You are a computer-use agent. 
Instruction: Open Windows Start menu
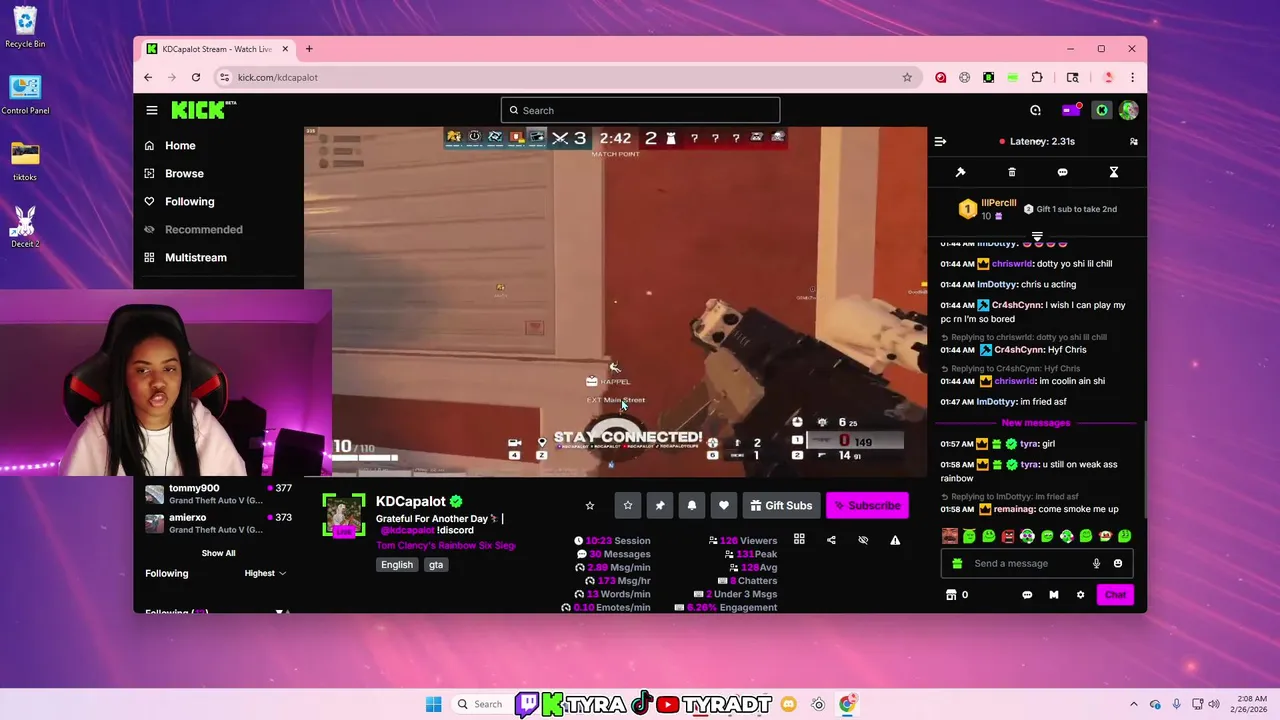(x=433, y=704)
